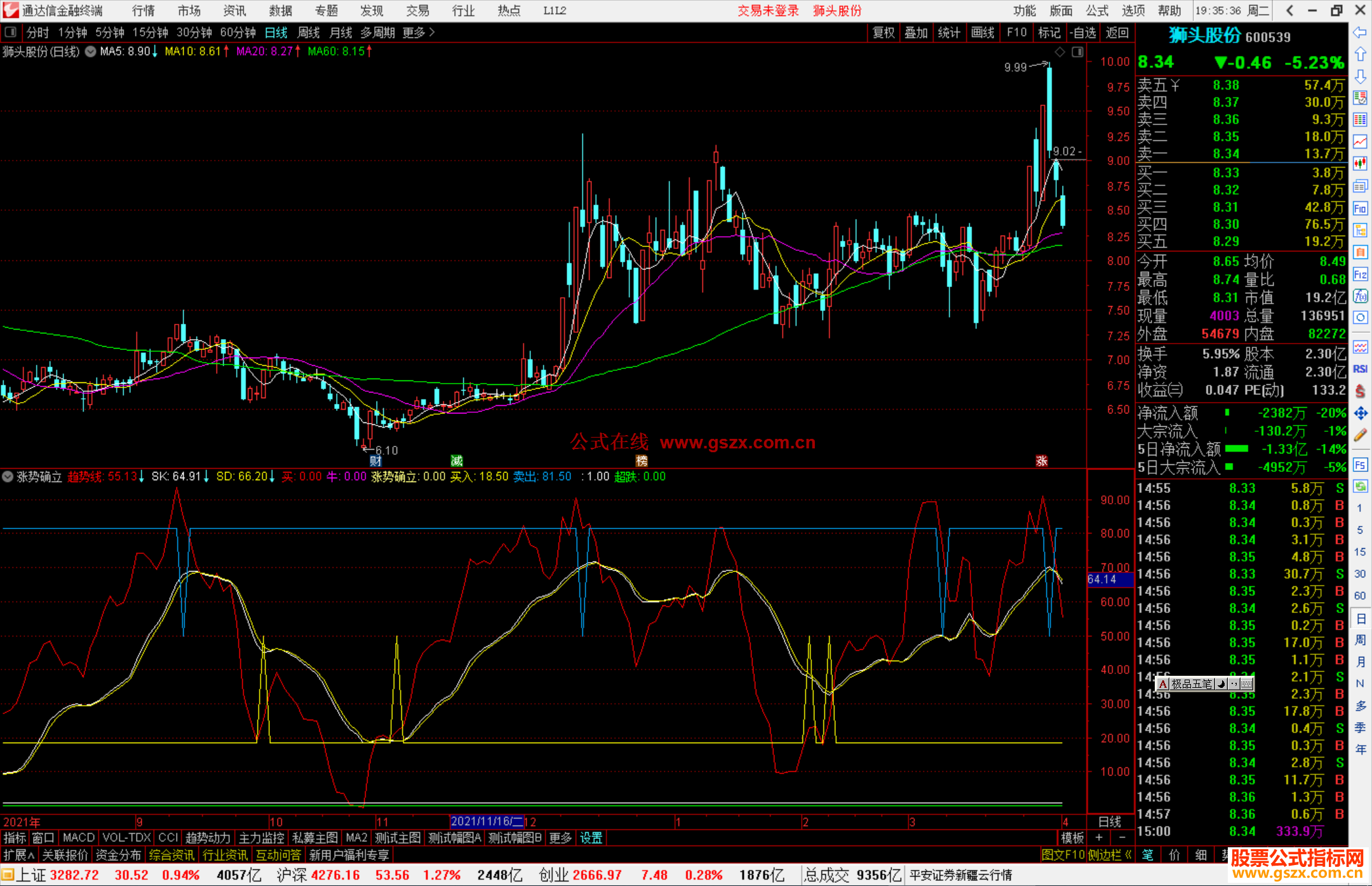Switch to the 周线 period tab
Image resolution: width=1372 pixels, height=886 pixels.
tap(309, 32)
